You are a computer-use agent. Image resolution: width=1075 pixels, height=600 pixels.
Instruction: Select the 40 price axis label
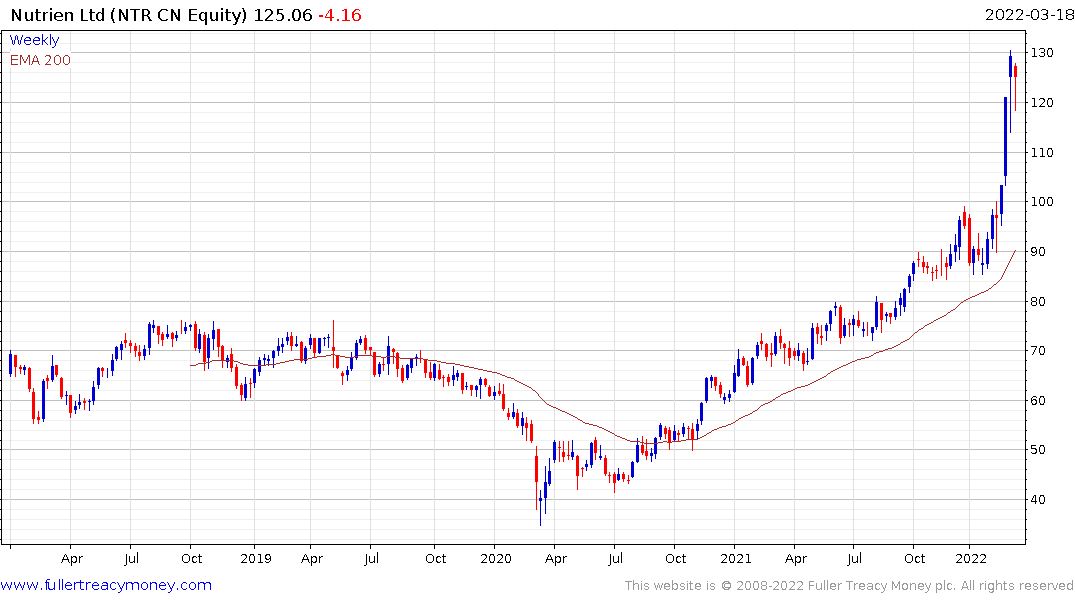[1038, 500]
